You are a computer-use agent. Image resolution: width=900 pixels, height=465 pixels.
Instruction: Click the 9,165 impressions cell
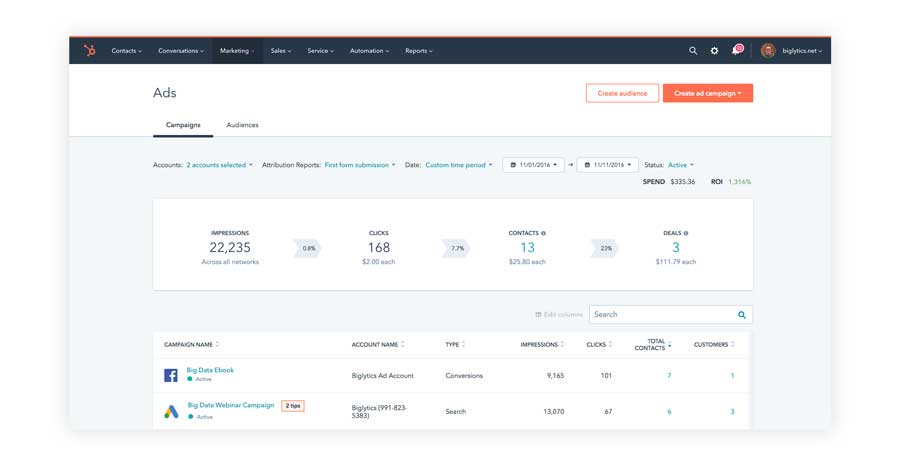[x=555, y=376]
